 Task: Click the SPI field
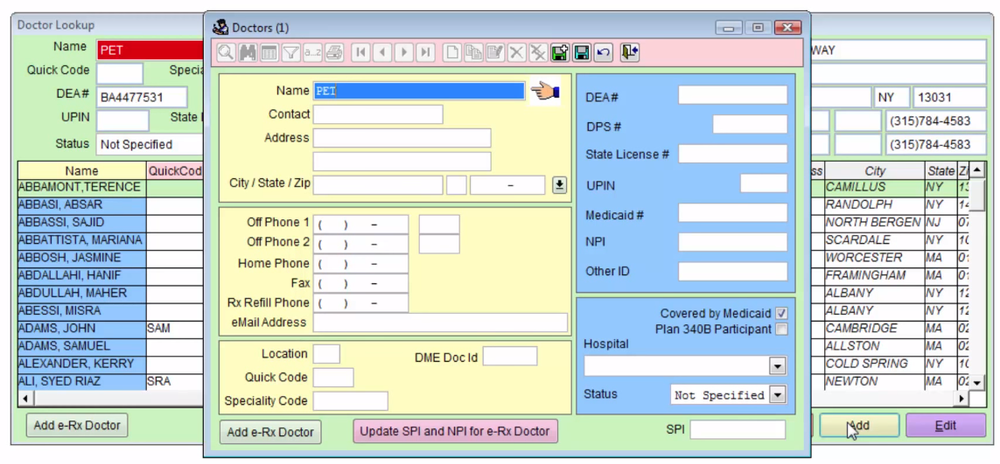(738, 430)
